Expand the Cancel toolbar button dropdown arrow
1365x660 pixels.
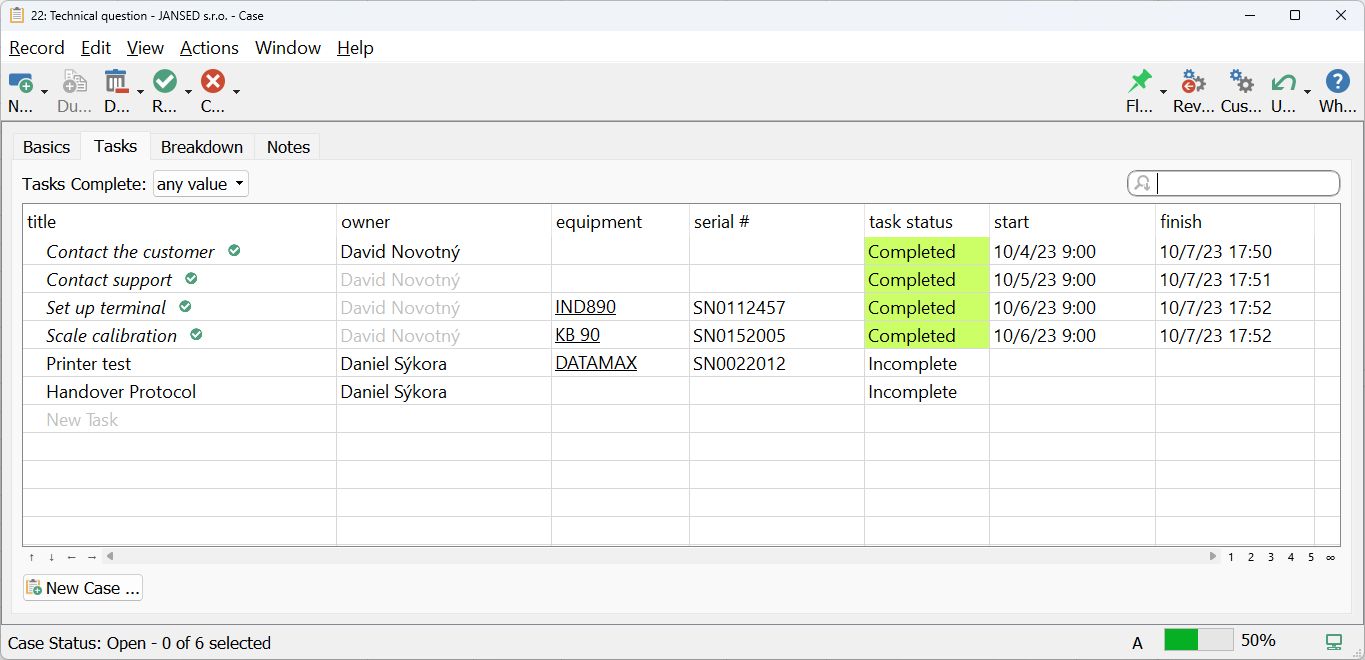236,92
